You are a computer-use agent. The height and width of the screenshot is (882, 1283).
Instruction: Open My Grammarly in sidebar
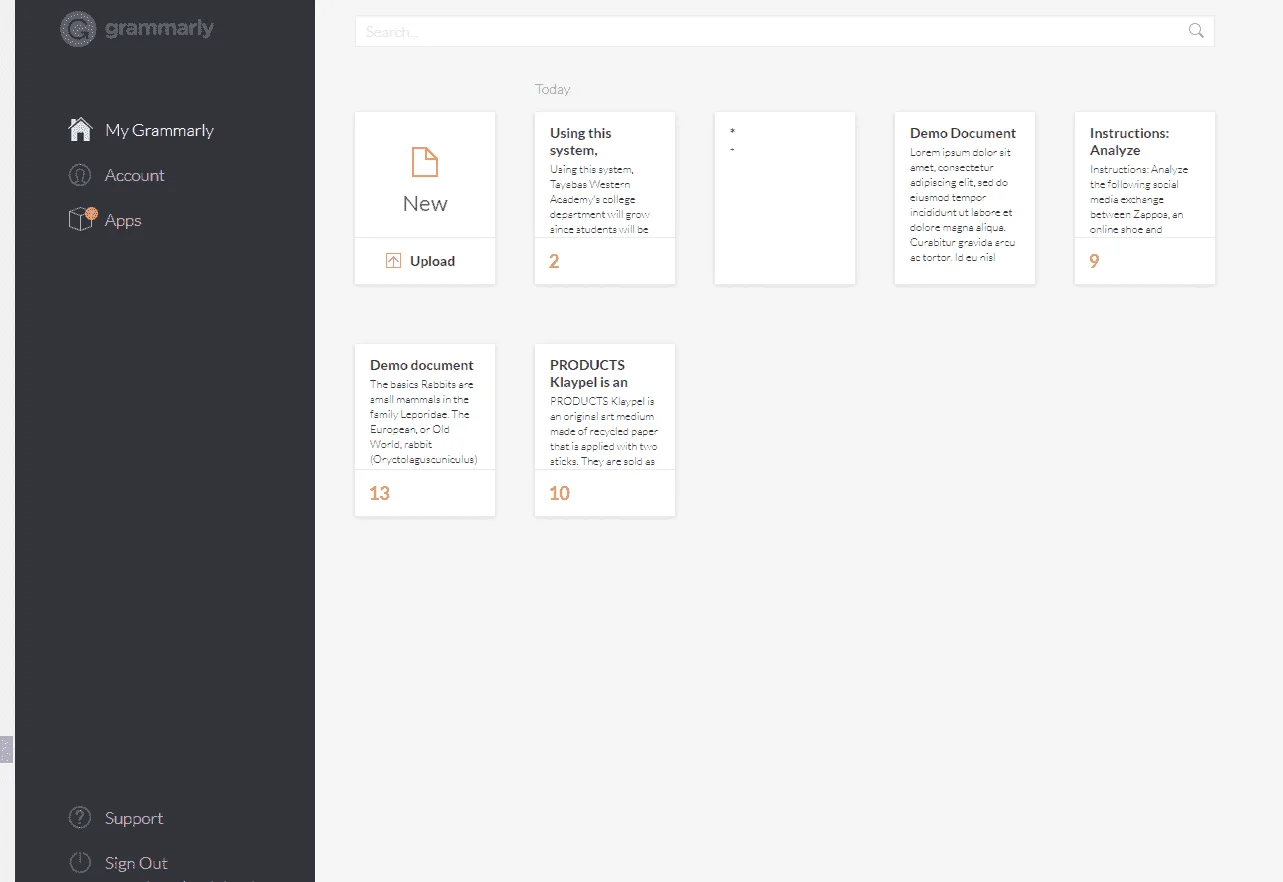159,130
